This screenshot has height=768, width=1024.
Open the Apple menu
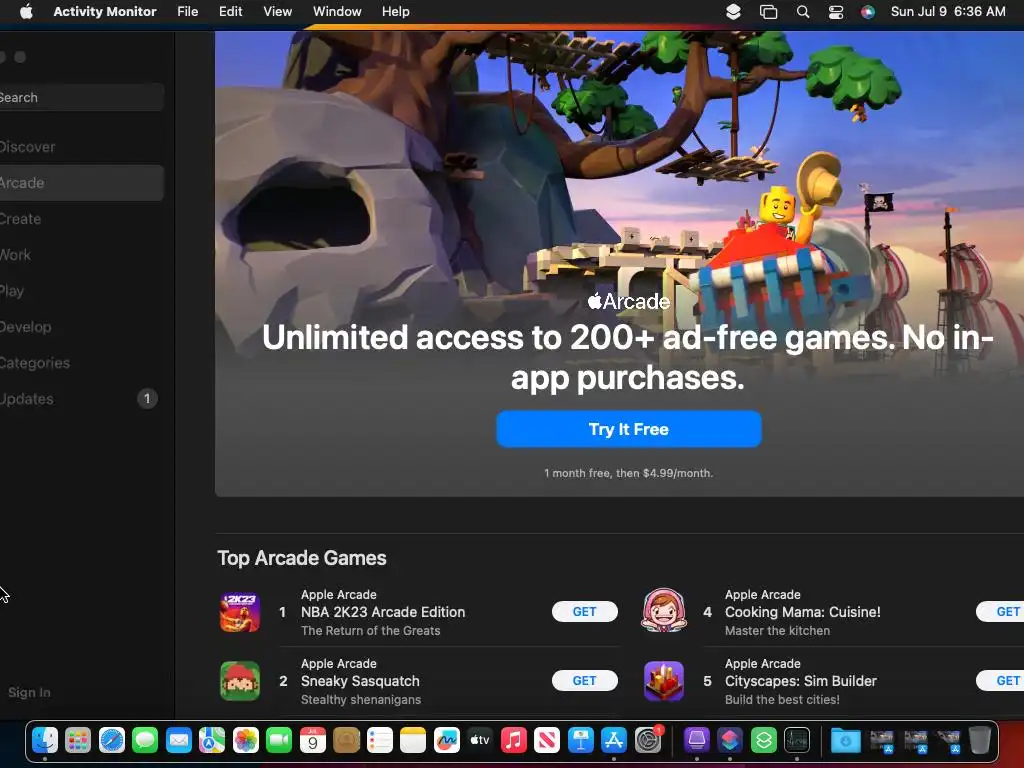pos(26,11)
